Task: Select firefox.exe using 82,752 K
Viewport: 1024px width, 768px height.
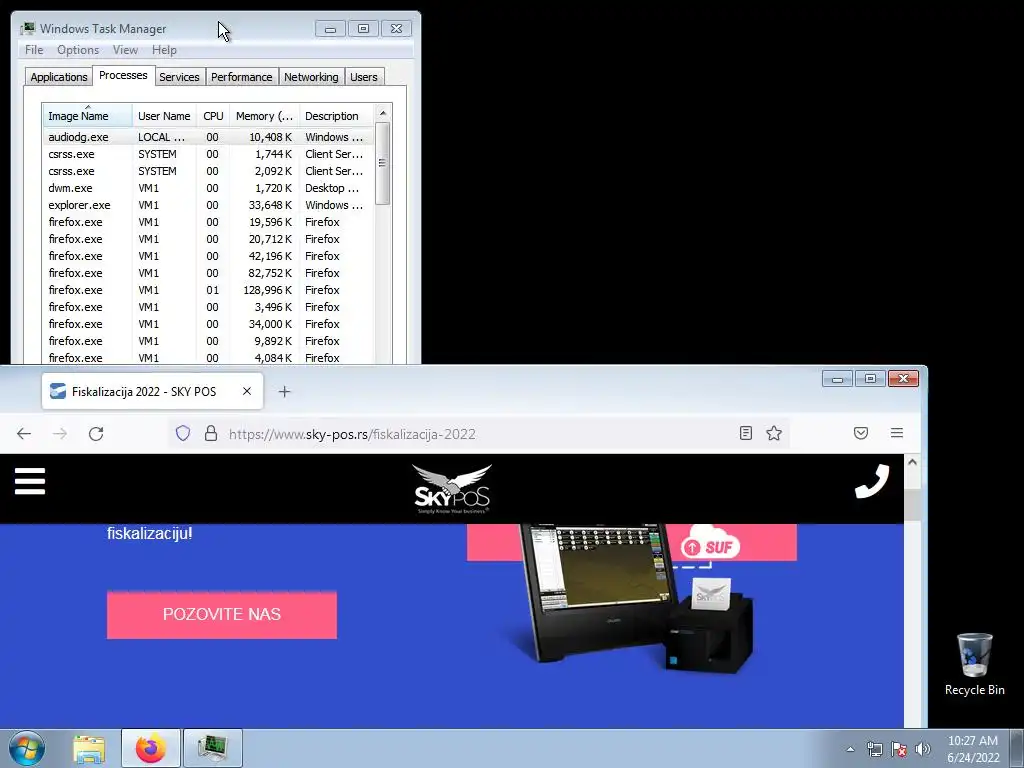Action: (208, 273)
